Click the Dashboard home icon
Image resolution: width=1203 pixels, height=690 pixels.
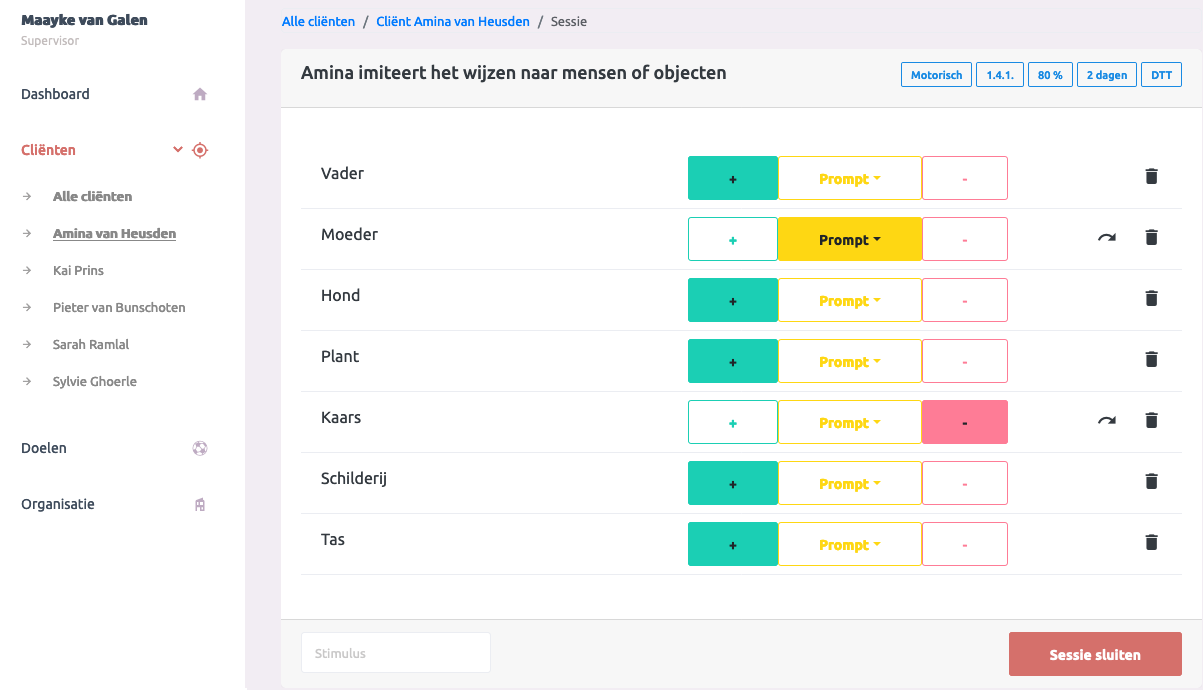200,95
